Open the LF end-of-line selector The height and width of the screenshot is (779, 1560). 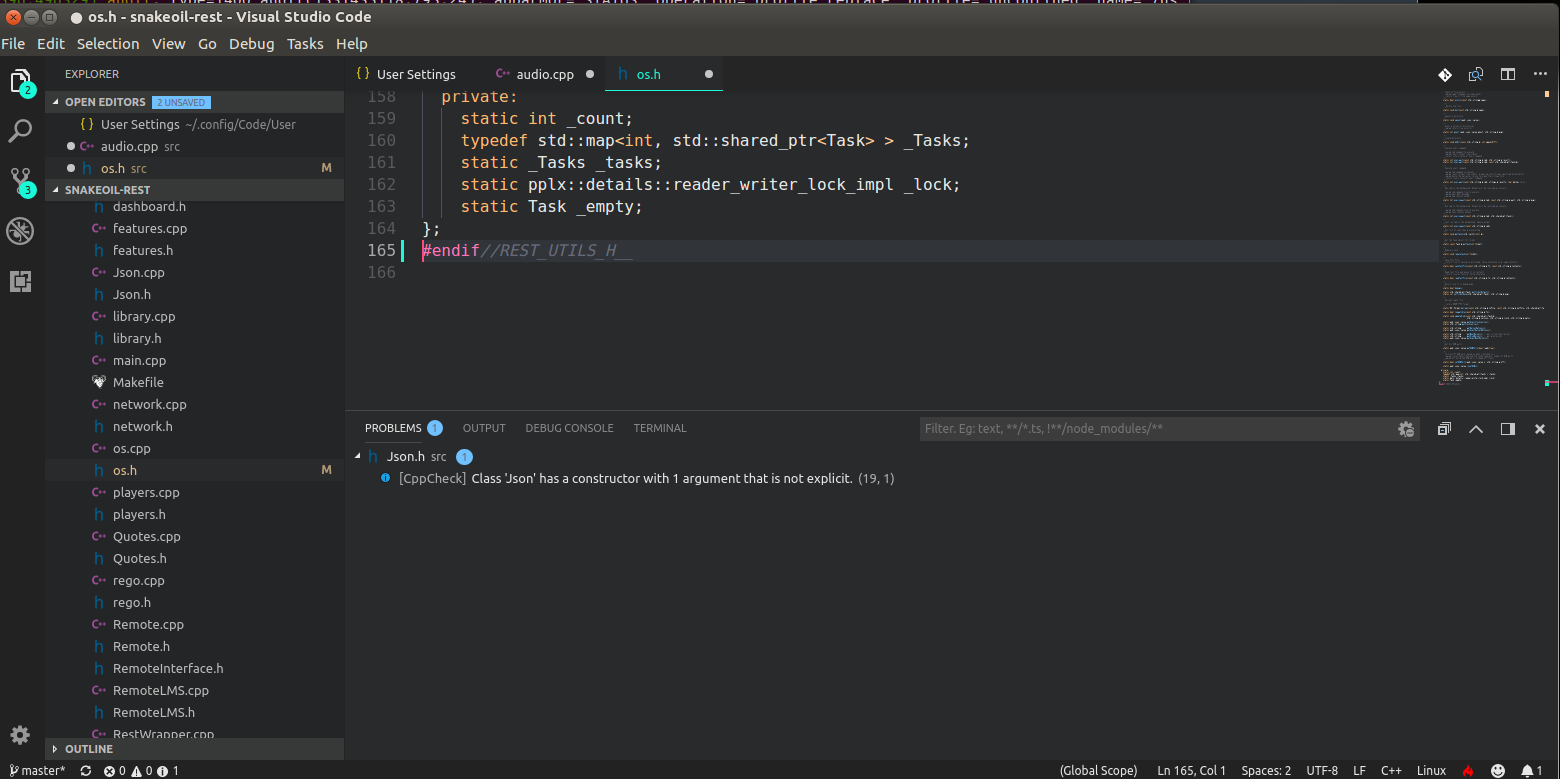(x=1360, y=771)
